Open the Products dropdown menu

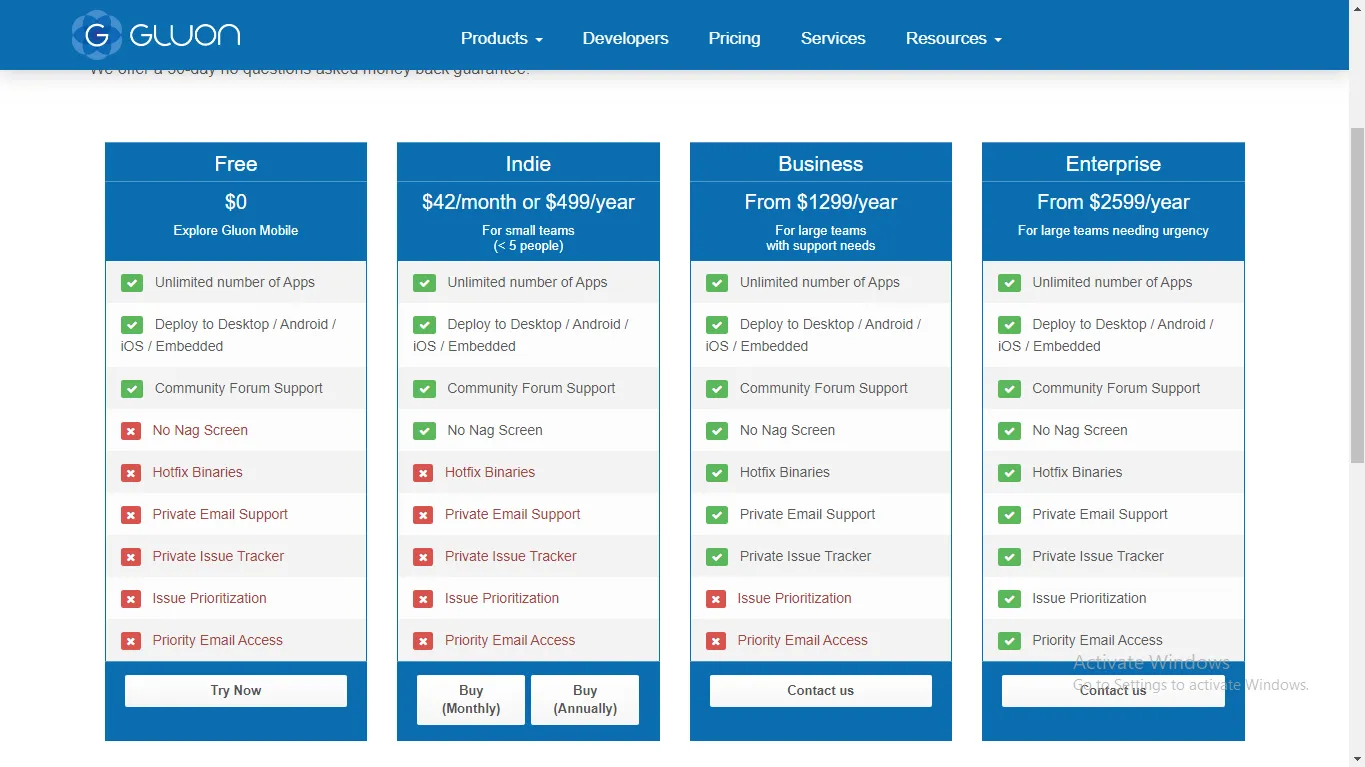tap(502, 38)
